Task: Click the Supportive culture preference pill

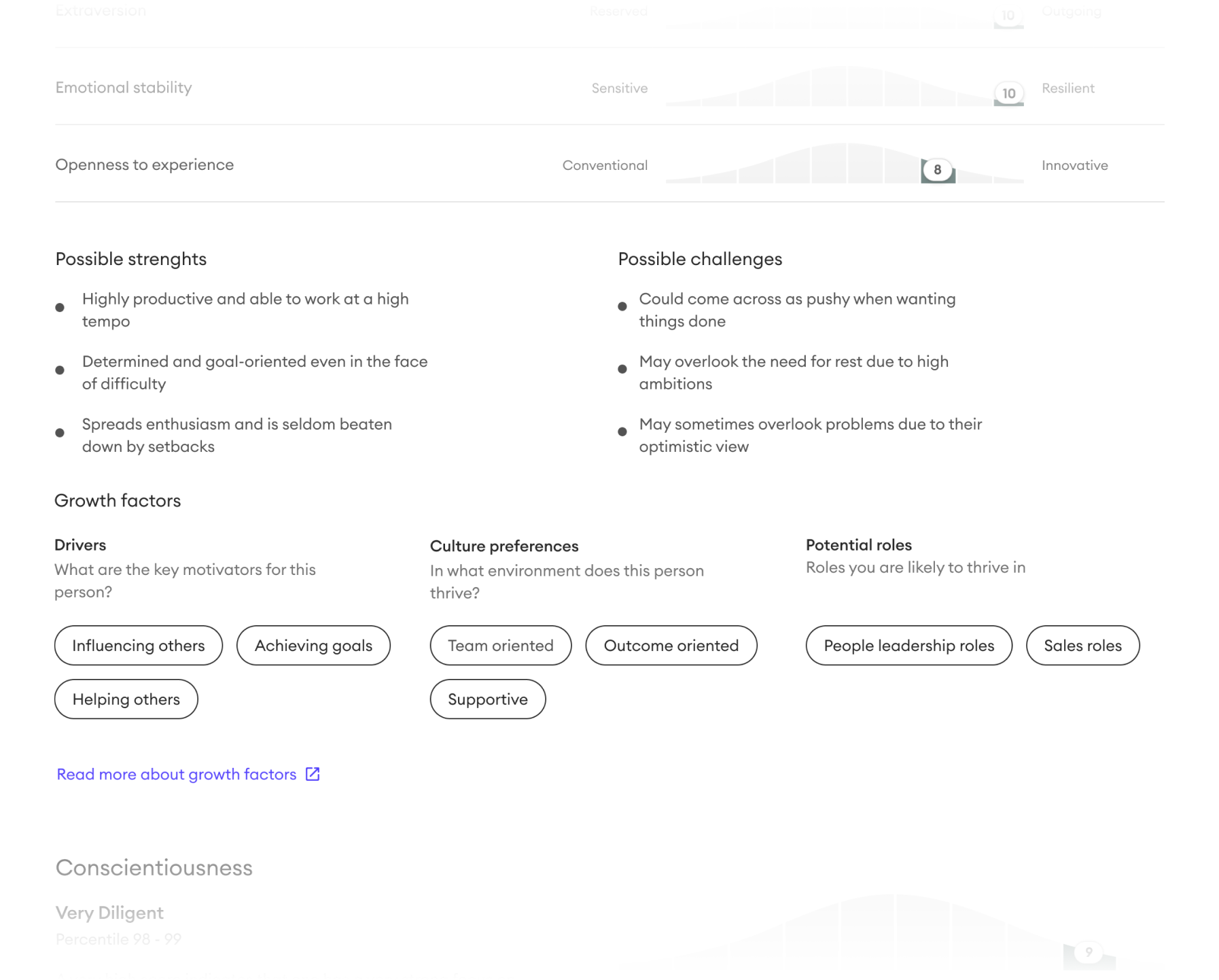Action: coord(488,699)
